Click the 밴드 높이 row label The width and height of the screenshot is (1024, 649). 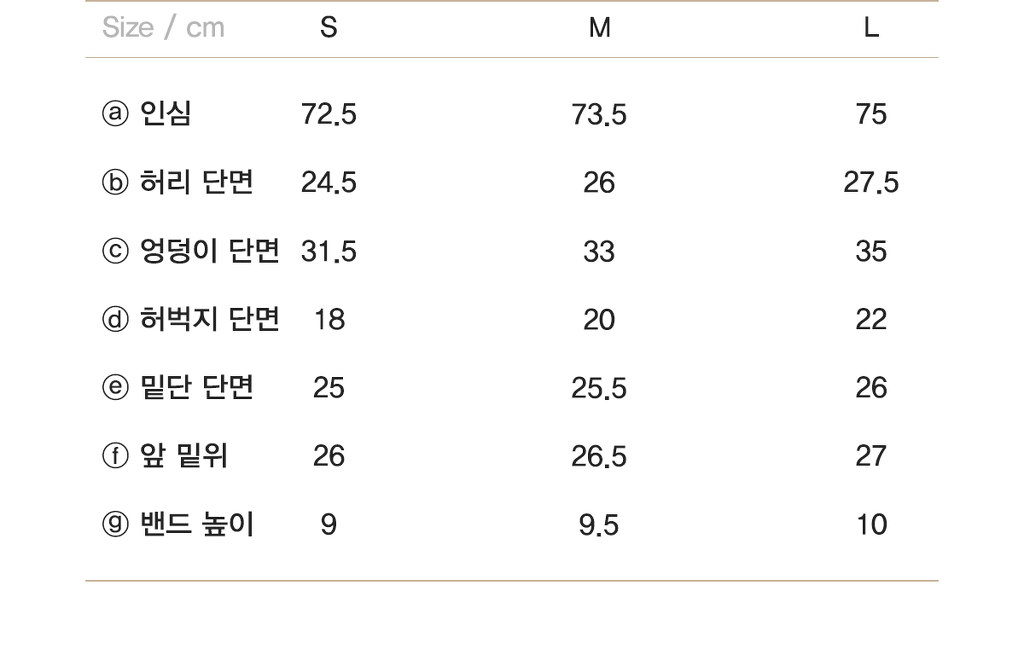click(197, 524)
